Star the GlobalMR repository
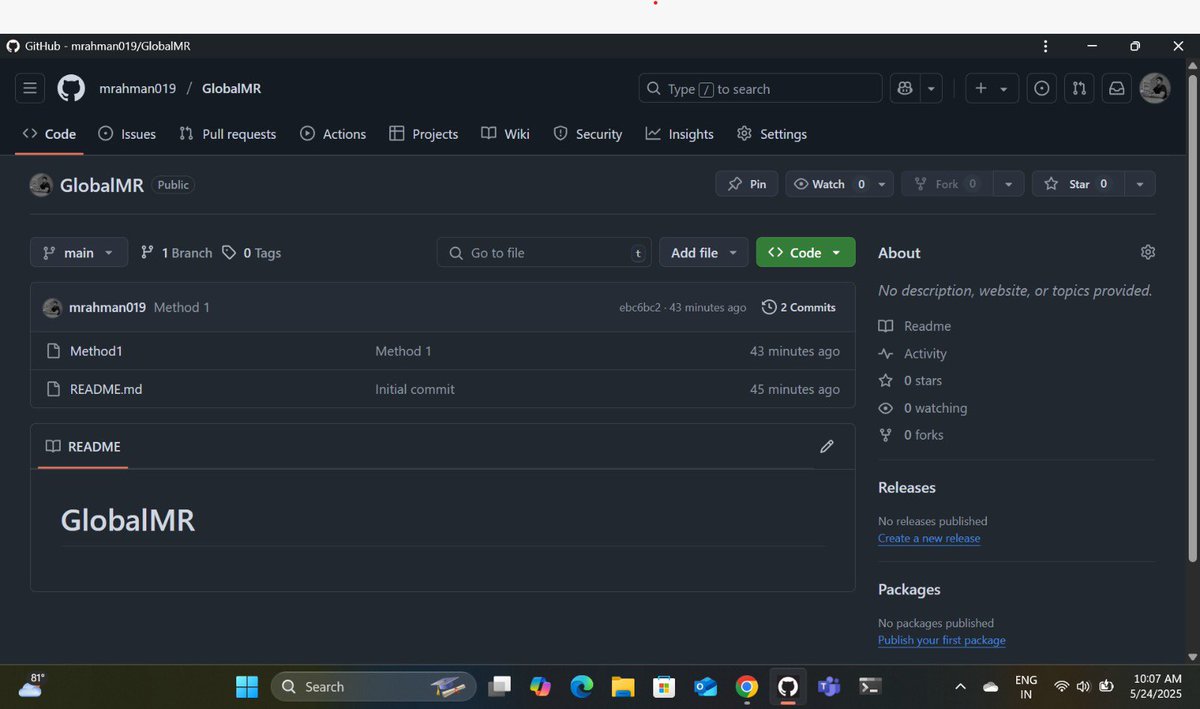This screenshot has height=709, width=1200. click(x=1078, y=184)
